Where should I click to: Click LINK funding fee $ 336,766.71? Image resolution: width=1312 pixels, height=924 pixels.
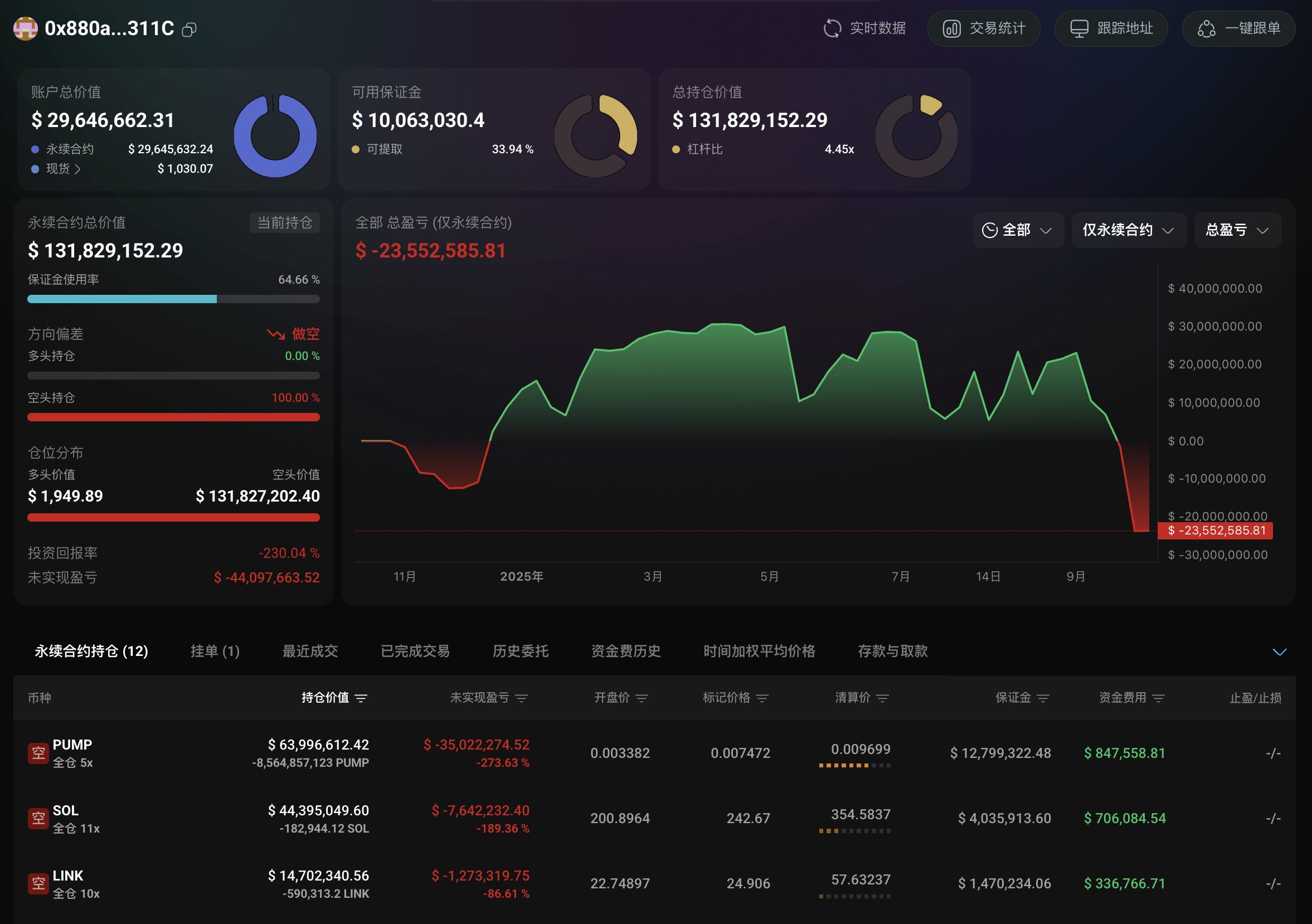(x=1125, y=883)
